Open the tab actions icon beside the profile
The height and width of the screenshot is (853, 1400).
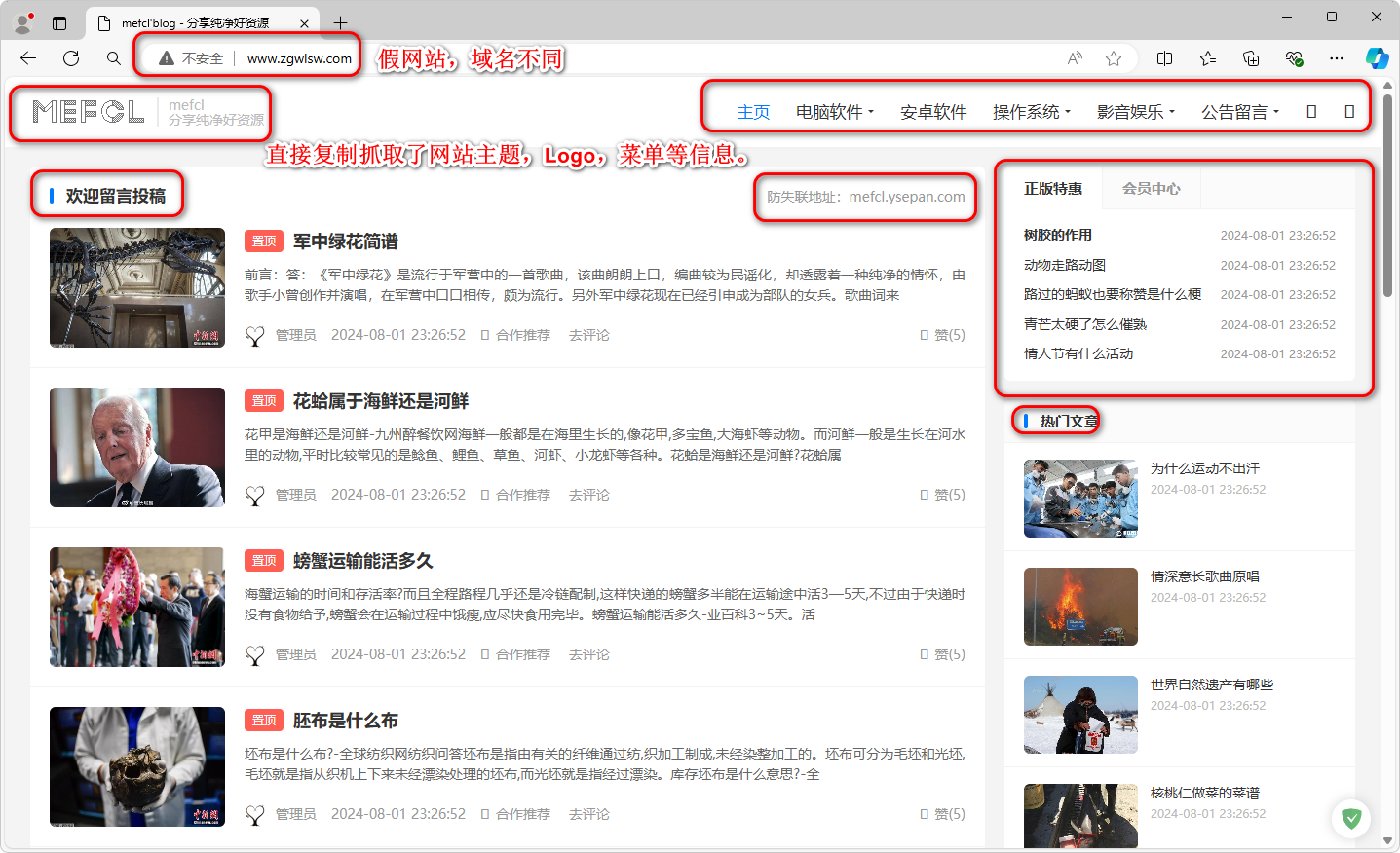59,22
